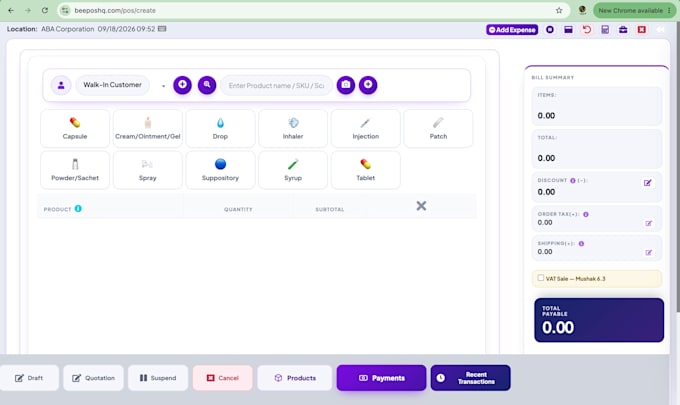Select the Capsule category
The image size is (680, 405).
click(x=75, y=128)
